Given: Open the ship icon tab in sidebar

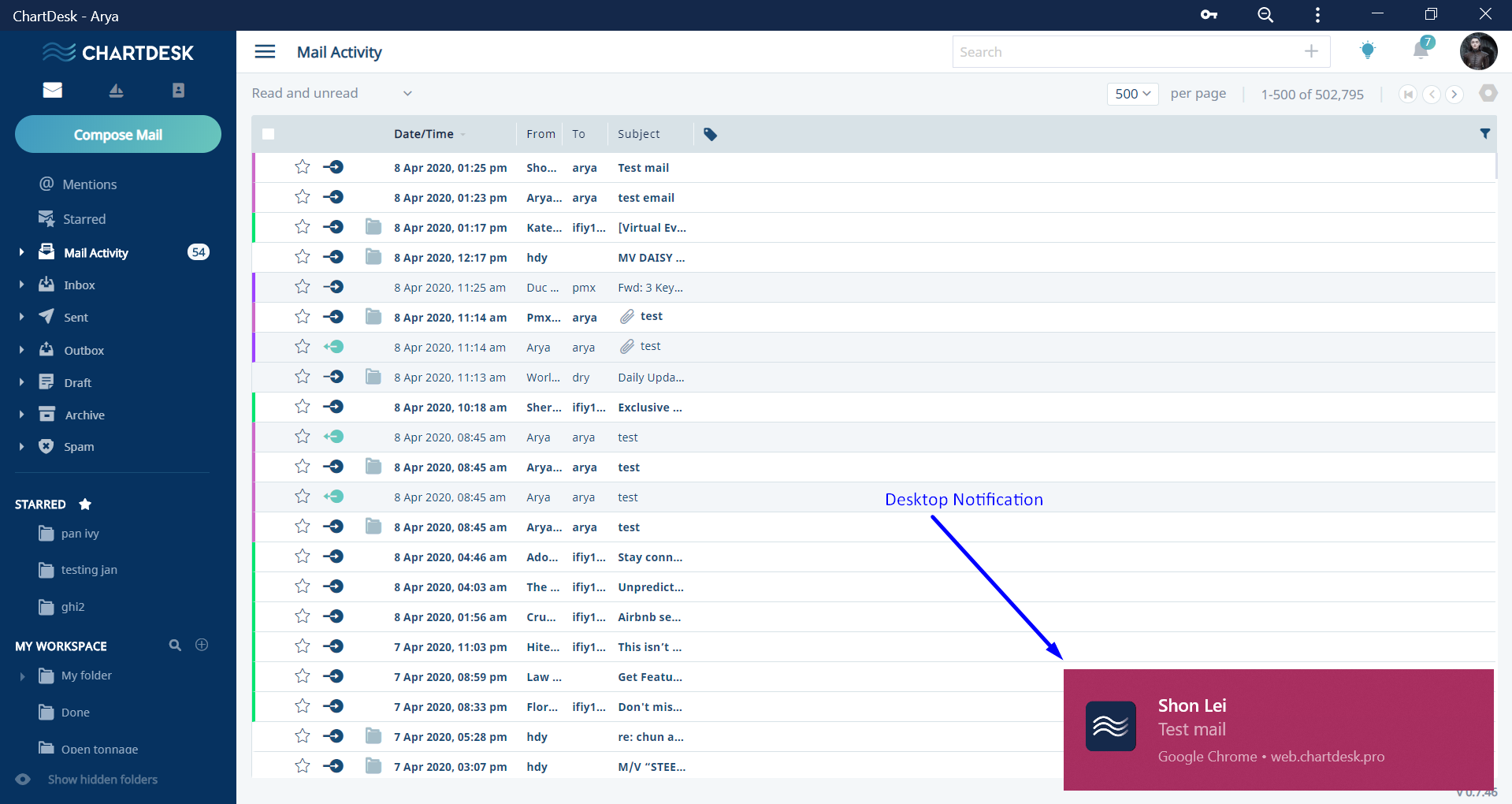Looking at the screenshot, I should (x=116, y=91).
